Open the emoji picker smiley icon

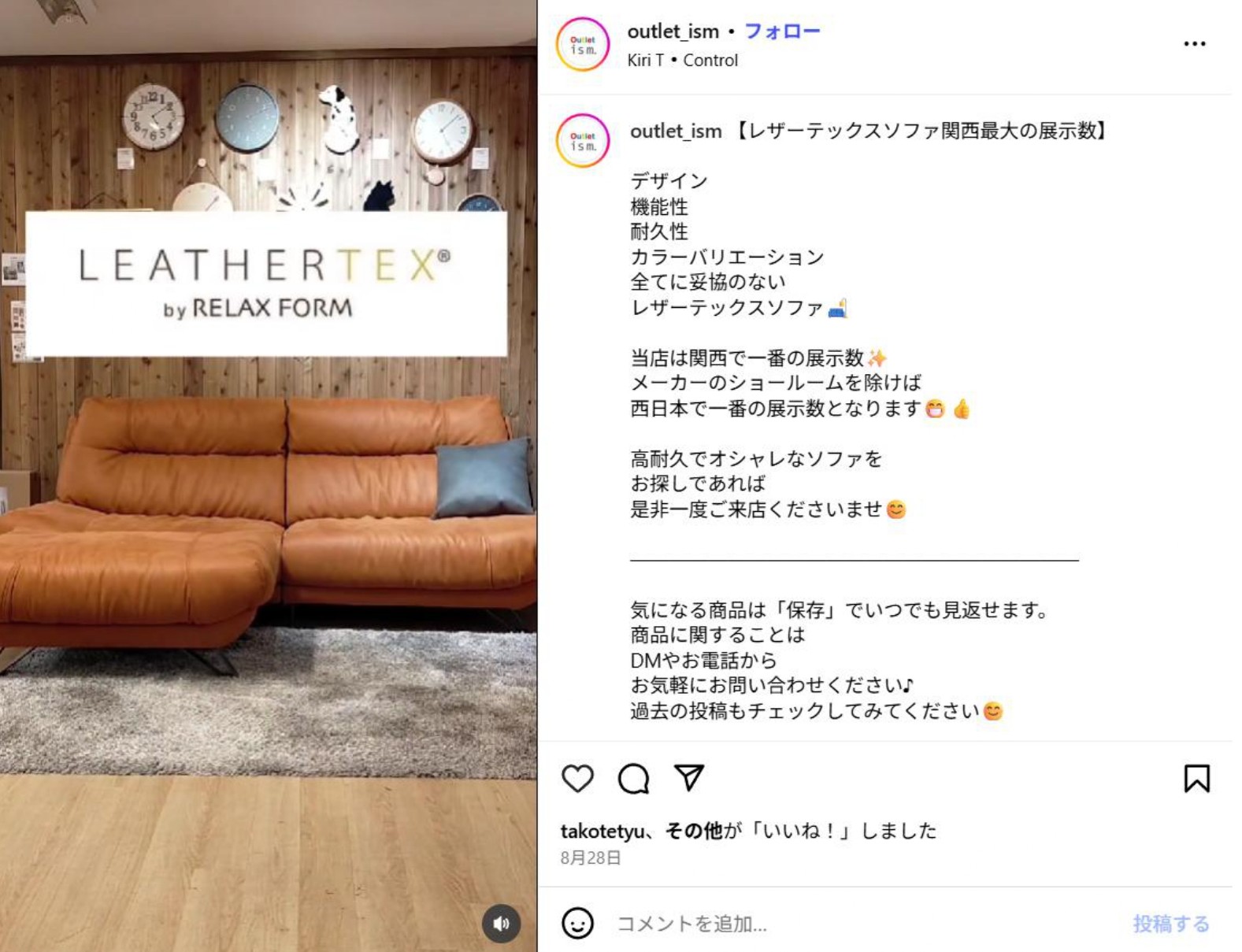(x=577, y=923)
